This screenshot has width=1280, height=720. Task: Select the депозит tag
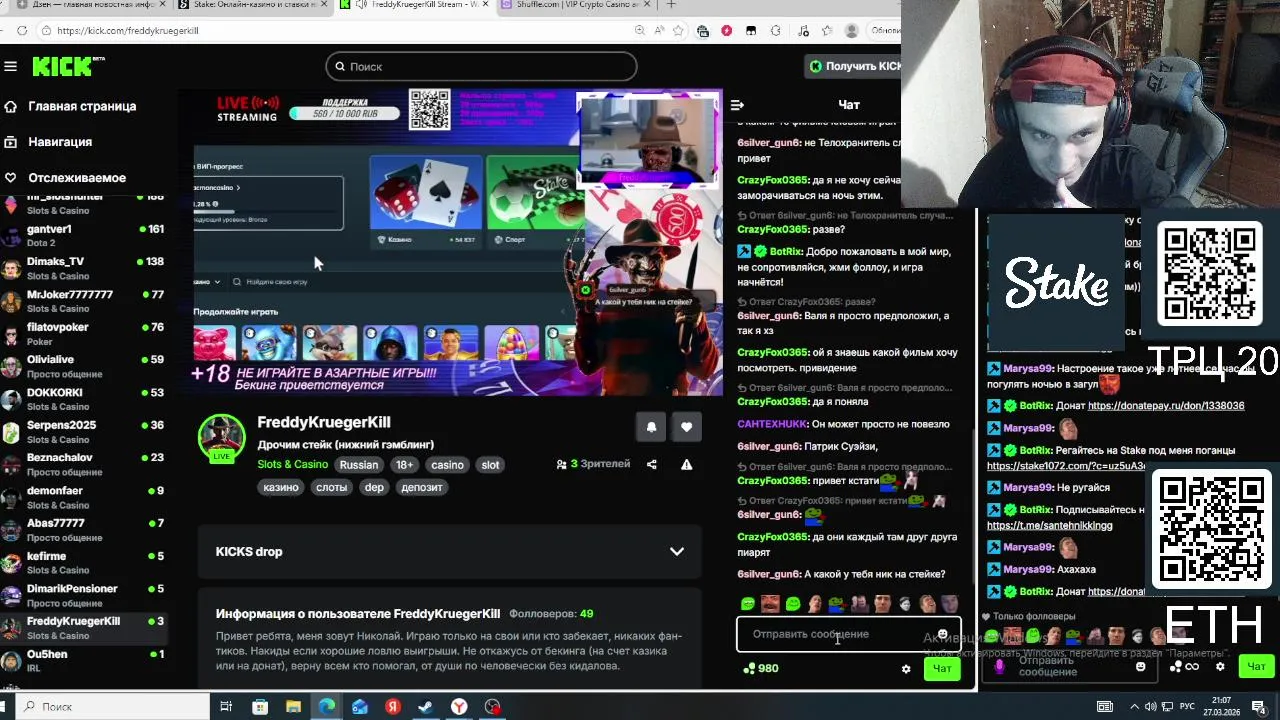click(x=421, y=487)
